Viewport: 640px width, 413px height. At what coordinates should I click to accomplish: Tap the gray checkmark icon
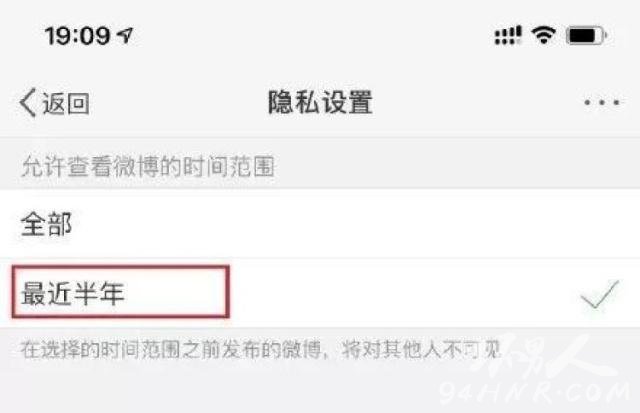tap(599, 294)
